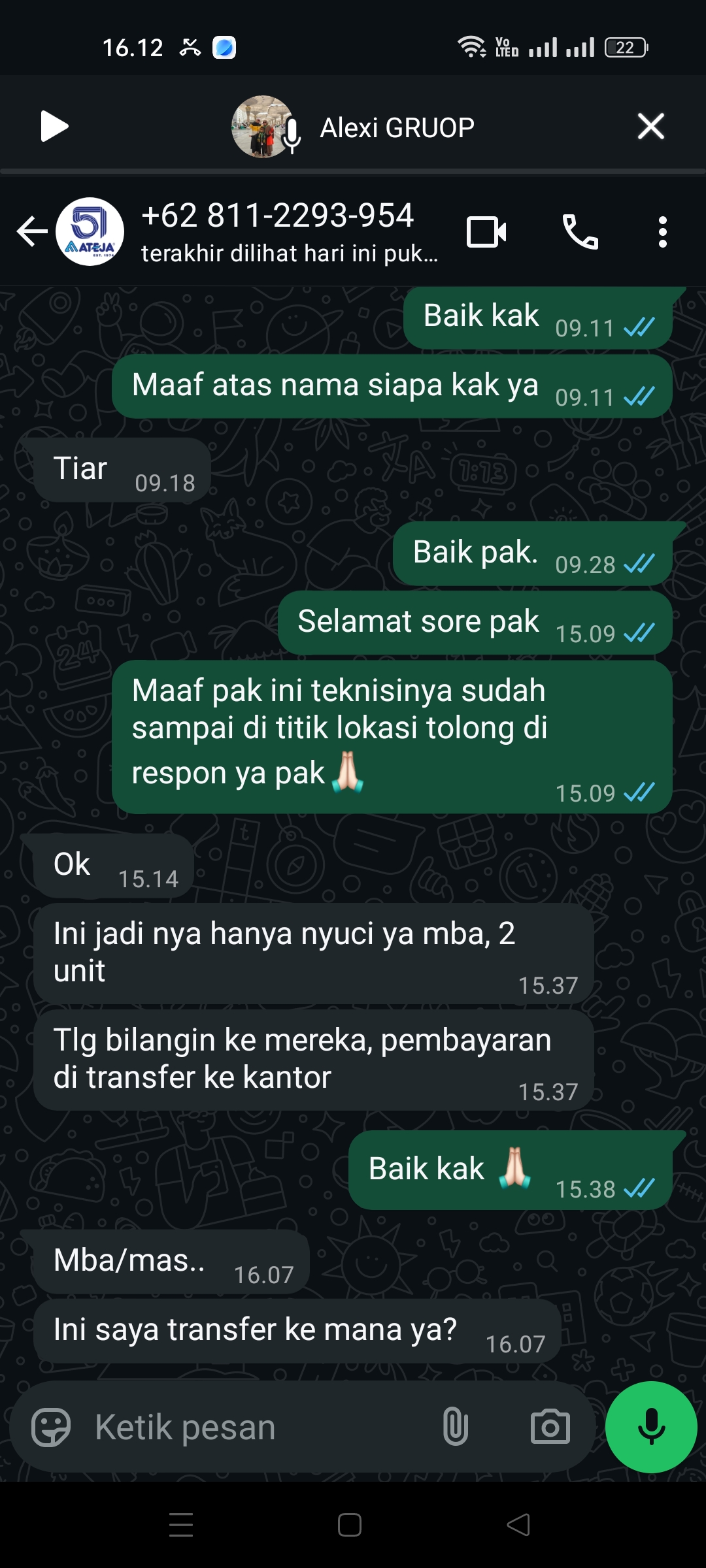Tap the 'Tlg bilangin ke mereka' message bubble
The width and height of the screenshot is (706, 1568).
314,1060
